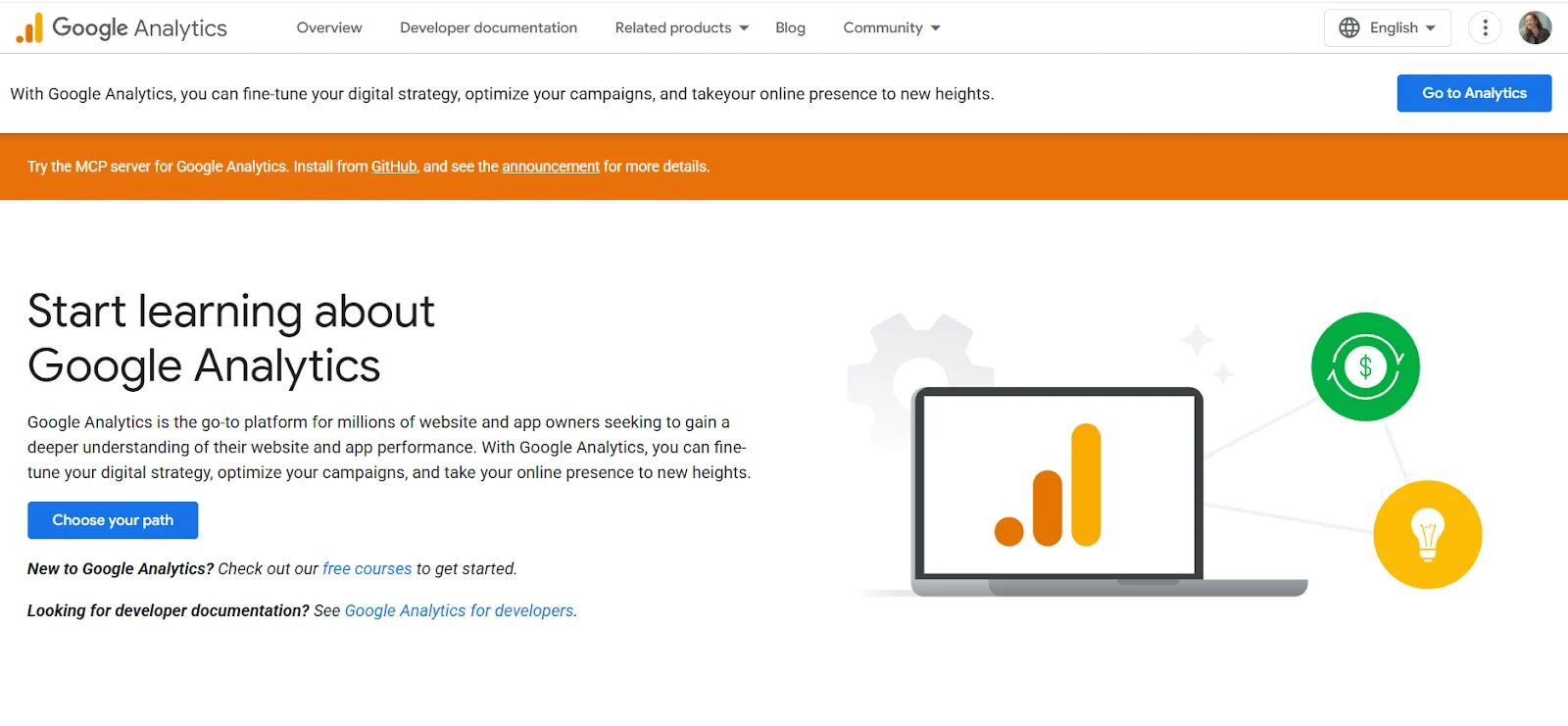Viewport: 1568px width, 726px height.
Task: Expand the Community dropdown
Action: [x=892, y=27]
